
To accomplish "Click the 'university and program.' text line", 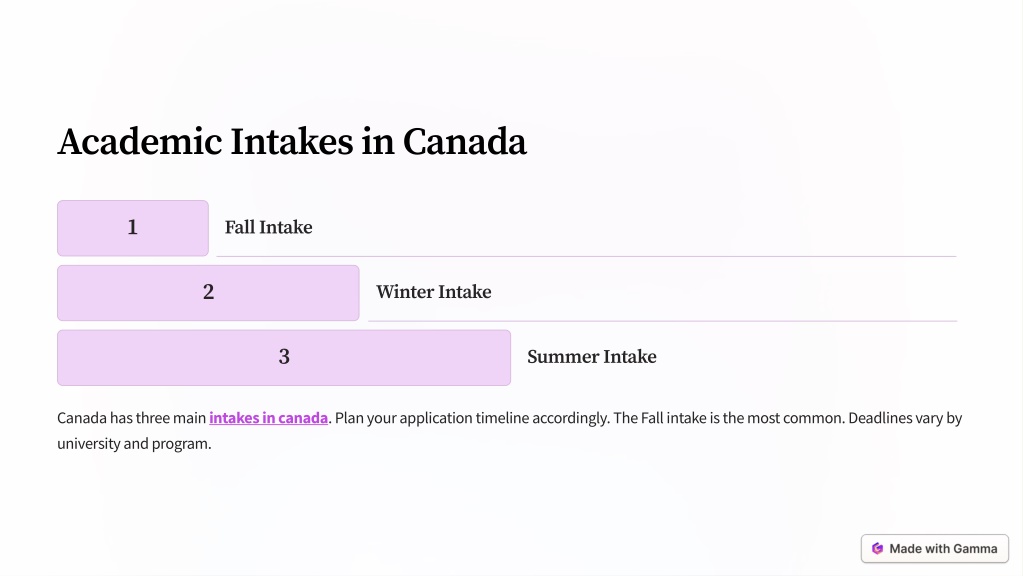I will (x=134, y=444).
